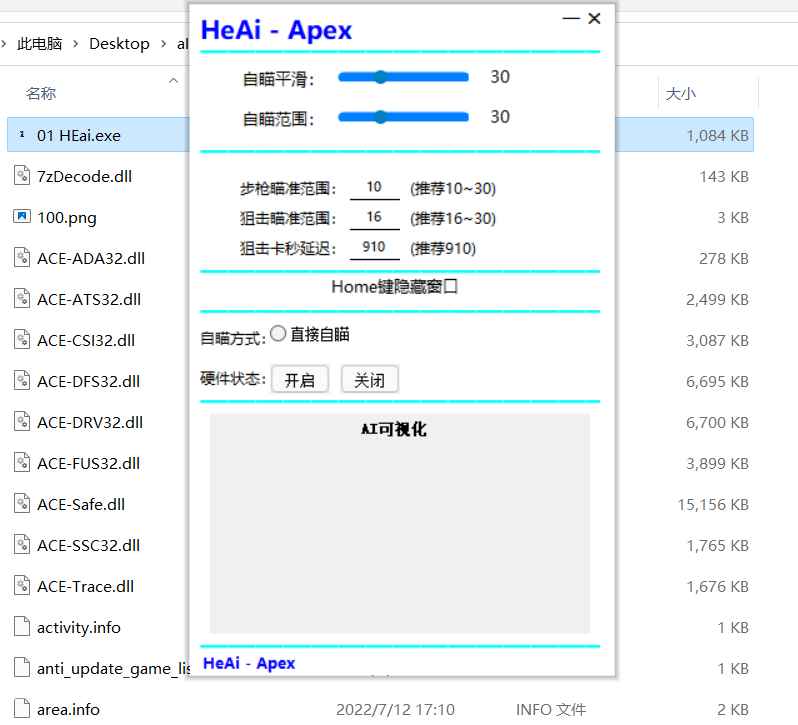Image resolution: width=798 pixels, height=725 pixels.
Task: Click the 01 HEai.exe file icon
Action: [x=22, y=135]
